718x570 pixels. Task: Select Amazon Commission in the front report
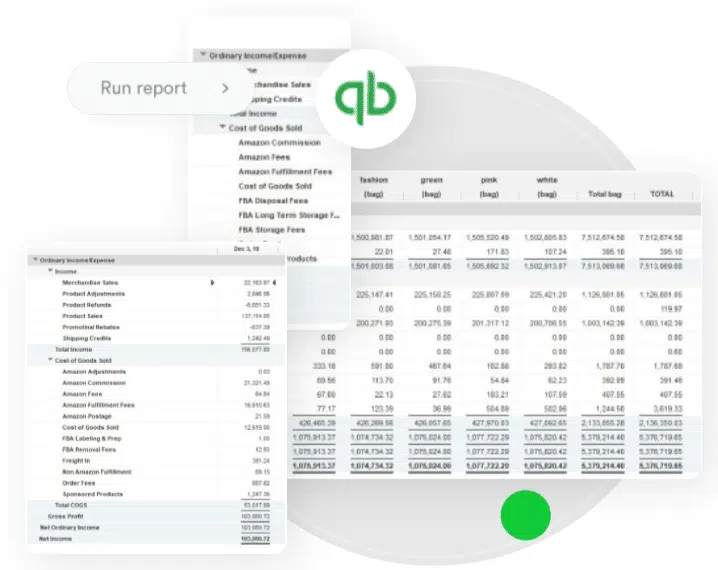point(156,383)
